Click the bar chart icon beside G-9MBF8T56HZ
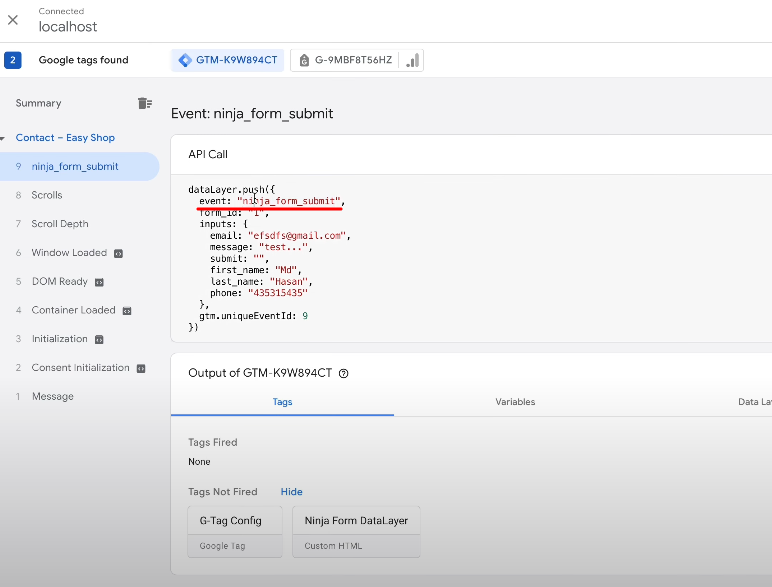 [x=412, y=60]
